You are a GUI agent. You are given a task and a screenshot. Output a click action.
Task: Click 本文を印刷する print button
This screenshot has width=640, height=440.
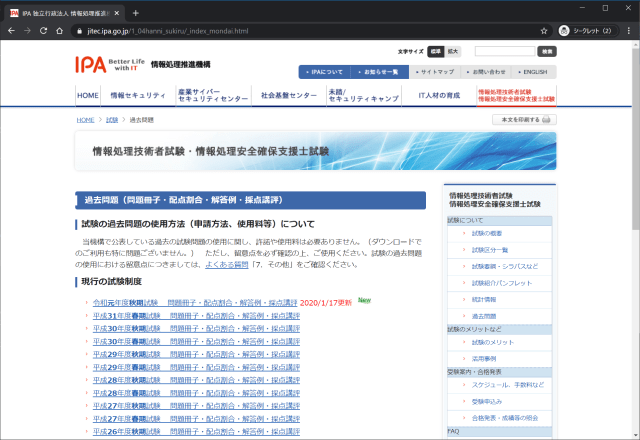click(x=524, y=120)
